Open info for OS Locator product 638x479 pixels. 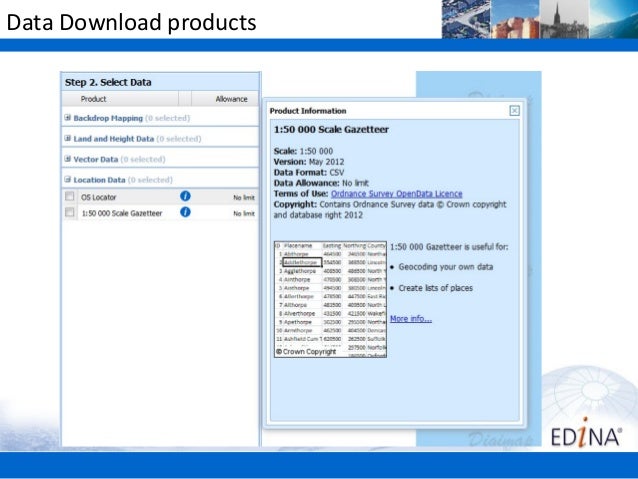[x=185, y=197]
